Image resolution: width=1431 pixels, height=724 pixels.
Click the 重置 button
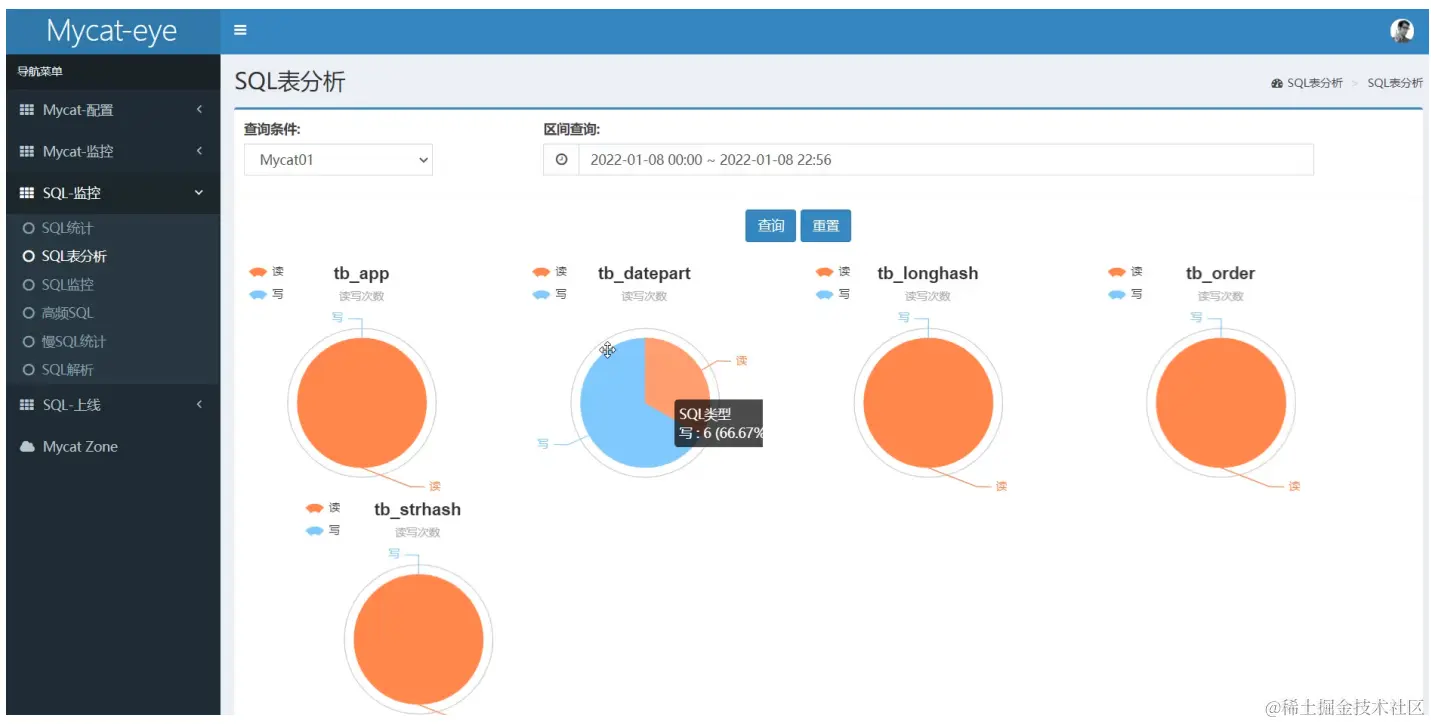coord(826,226)
